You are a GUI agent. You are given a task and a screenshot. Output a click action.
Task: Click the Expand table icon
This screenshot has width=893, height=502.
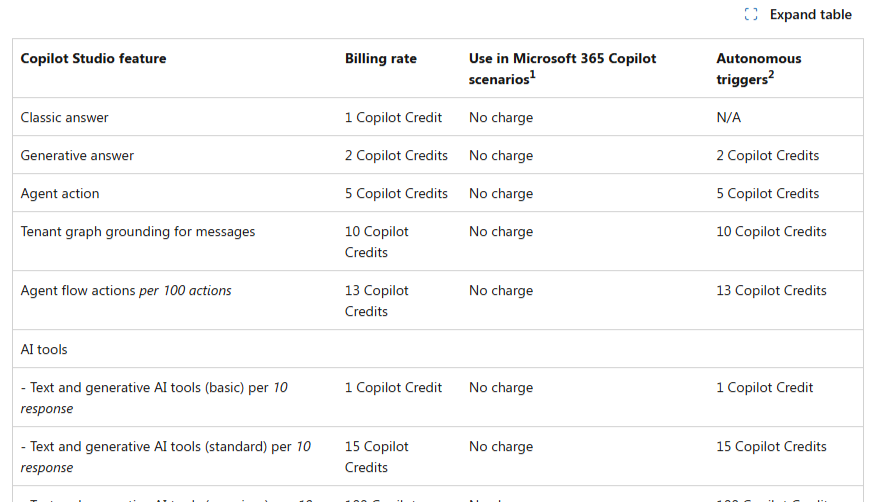click(x=752, y=15)
